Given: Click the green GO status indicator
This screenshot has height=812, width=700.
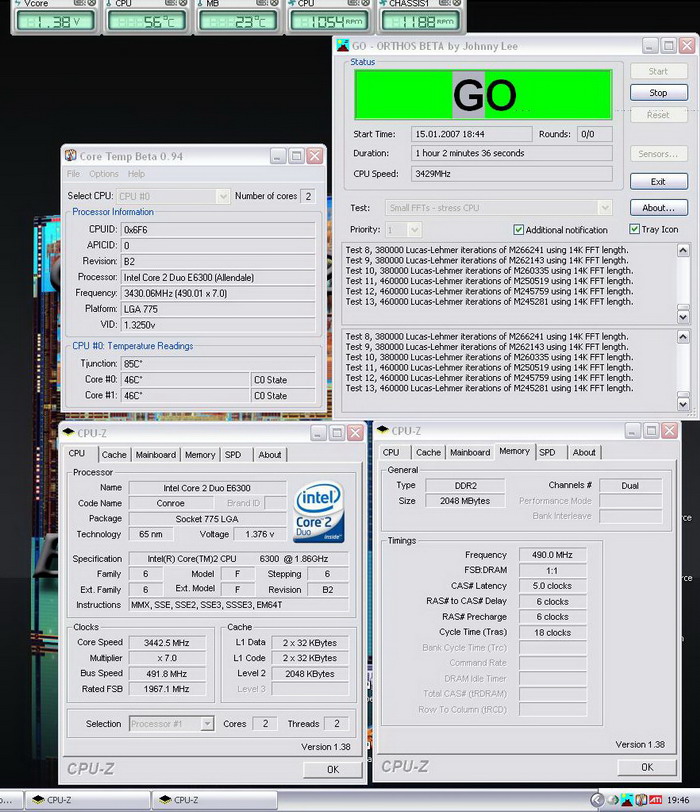Looking at the screenshot, I should [484, 95].
